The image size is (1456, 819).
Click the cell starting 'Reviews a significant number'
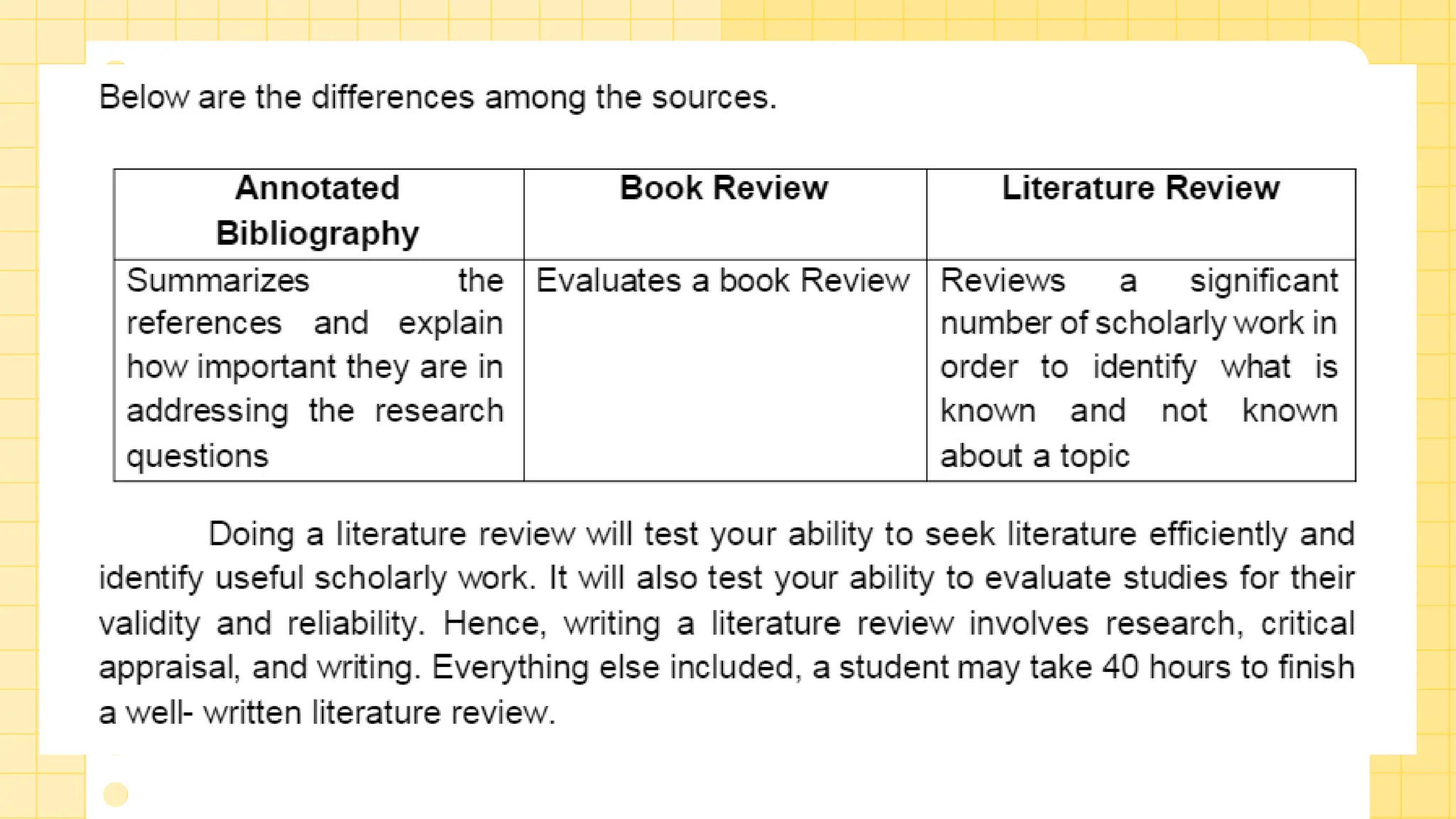coord(1141,370)
